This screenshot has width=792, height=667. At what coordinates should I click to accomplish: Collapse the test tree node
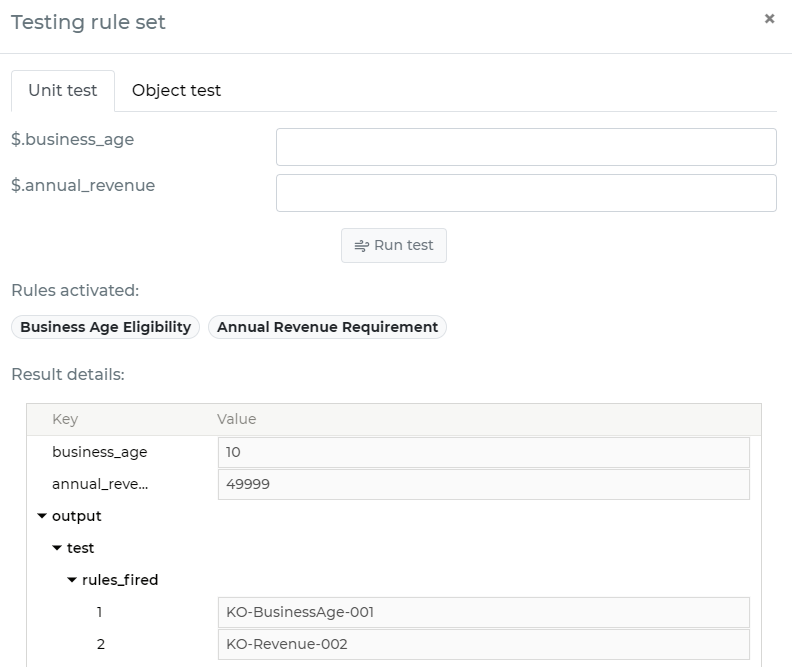(x=57, y=548)
